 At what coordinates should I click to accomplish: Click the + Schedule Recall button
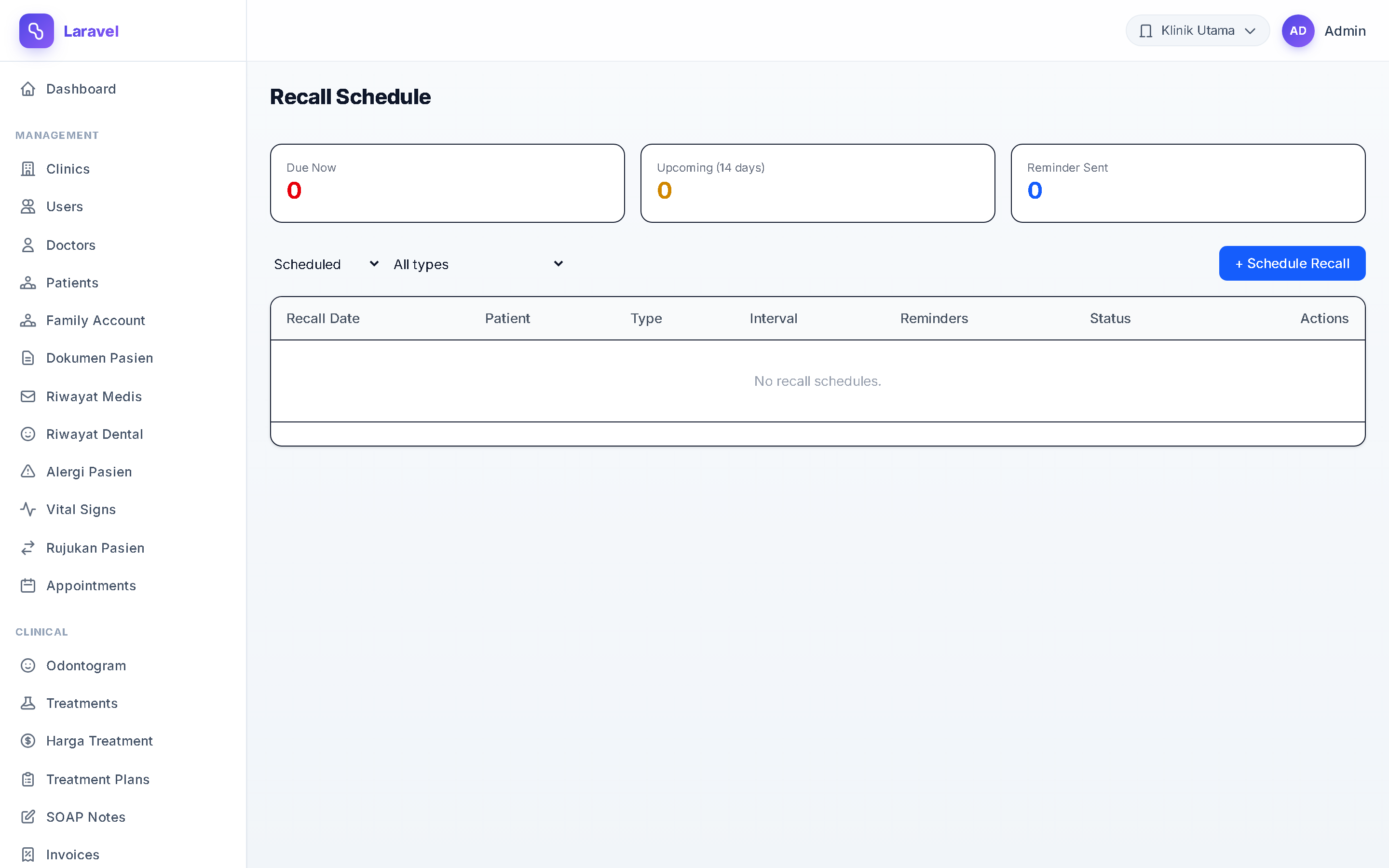[x=1292, y=263]
